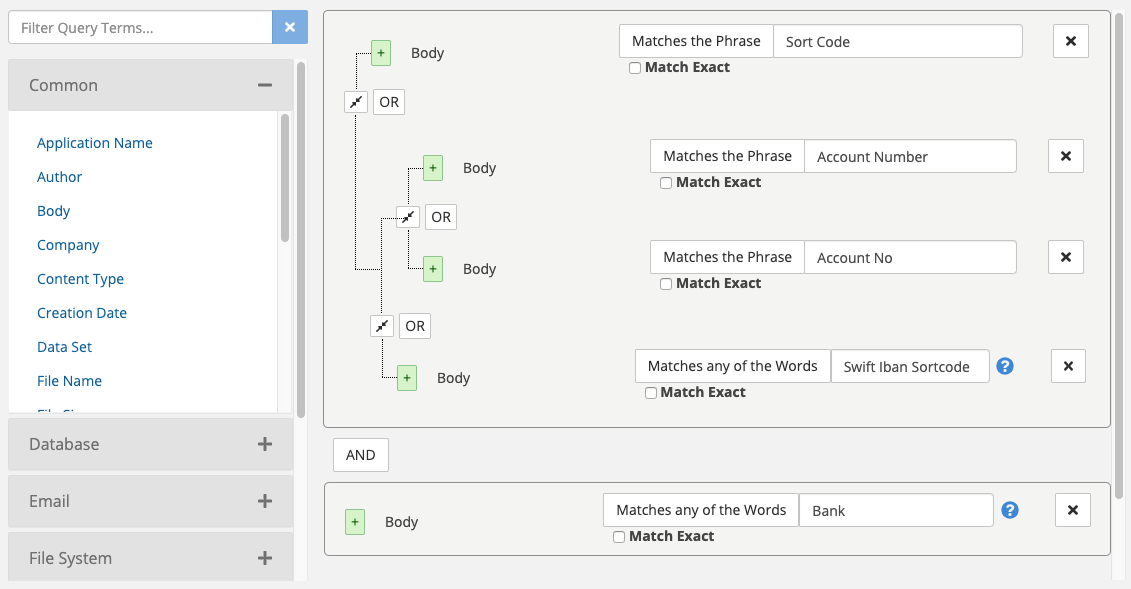
Task: Open help for Swift Iban Sortcode row
Action: [x=1005, y=366]
